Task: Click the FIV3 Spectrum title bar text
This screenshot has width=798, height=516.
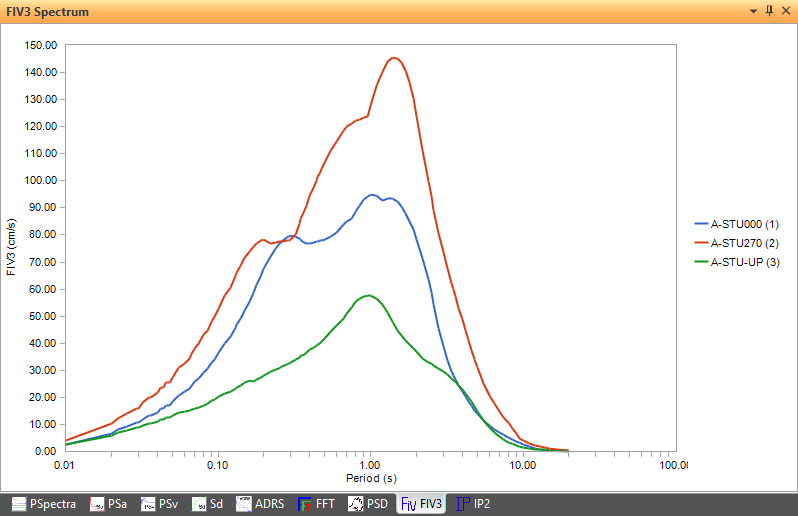Action: point(49,12)
